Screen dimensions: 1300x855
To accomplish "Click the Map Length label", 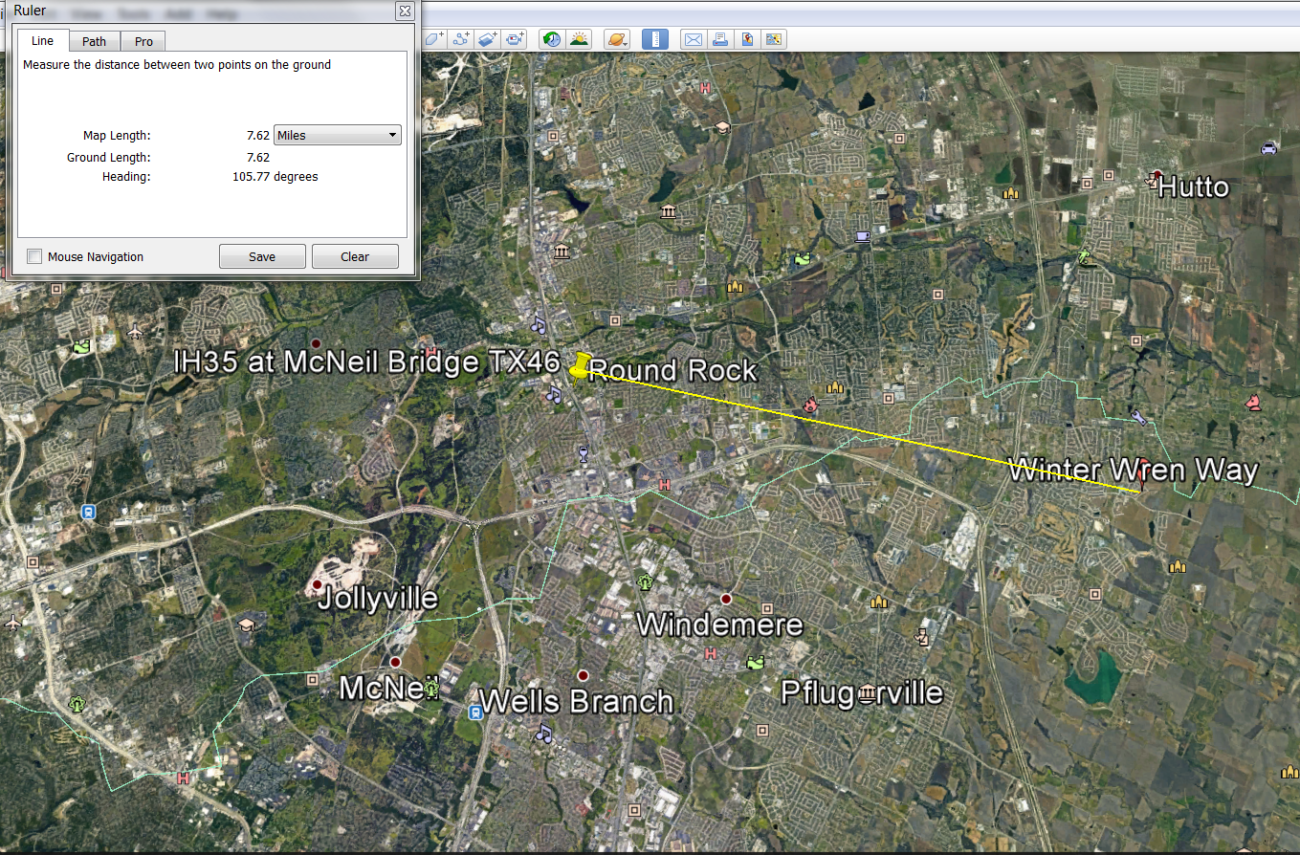I will 116,135.
